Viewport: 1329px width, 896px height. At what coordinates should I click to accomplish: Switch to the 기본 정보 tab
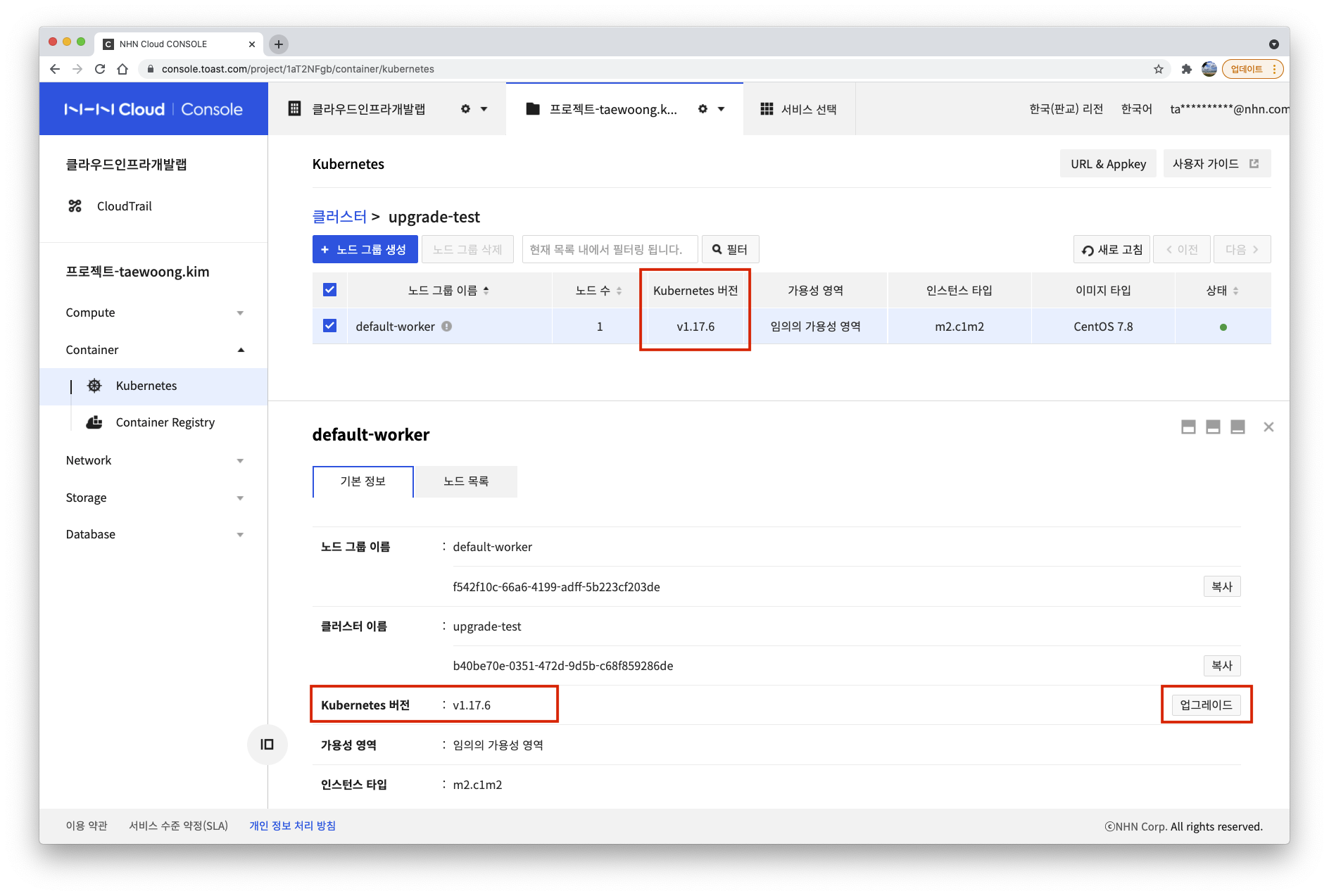click(x=363, y=481)
